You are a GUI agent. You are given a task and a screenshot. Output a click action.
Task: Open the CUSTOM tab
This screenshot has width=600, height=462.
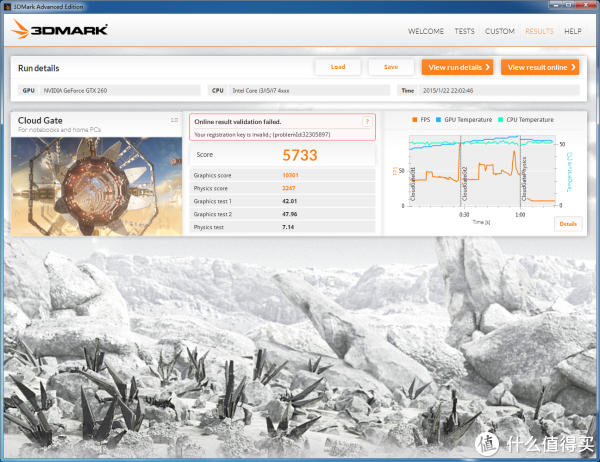499,31
